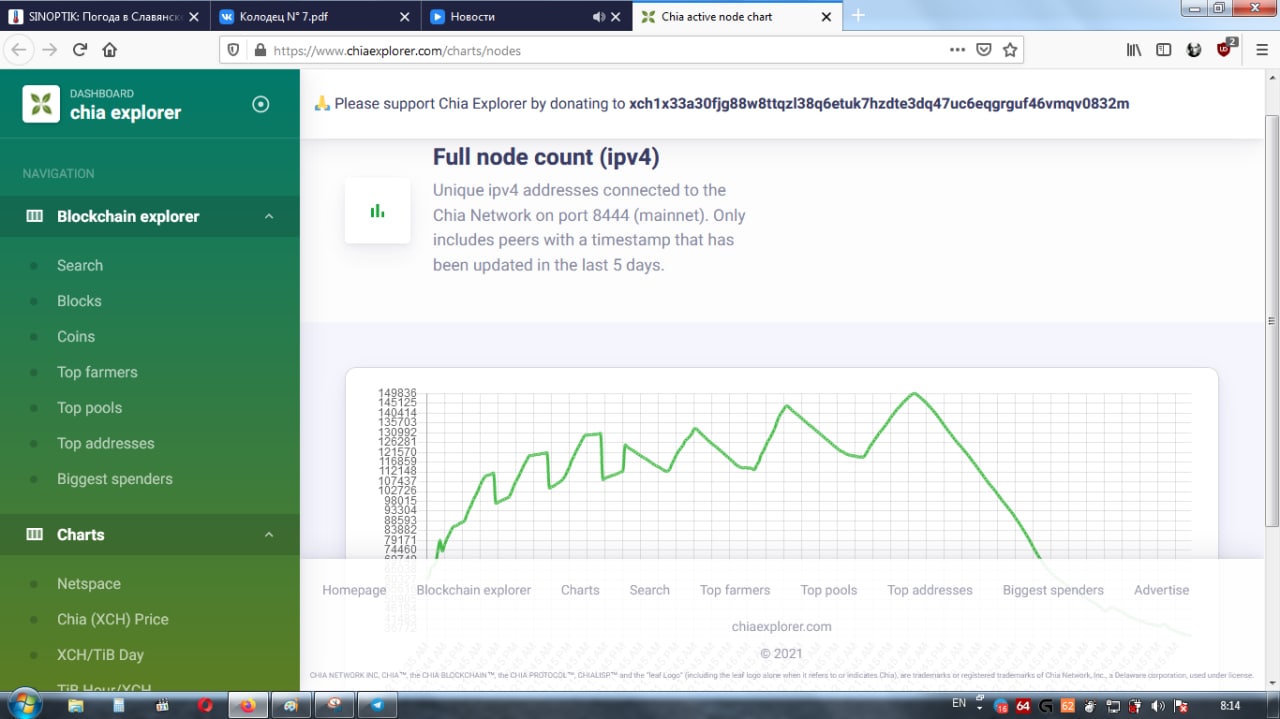
Task: Click the site security padlock icon
Action: coord(260,50)
